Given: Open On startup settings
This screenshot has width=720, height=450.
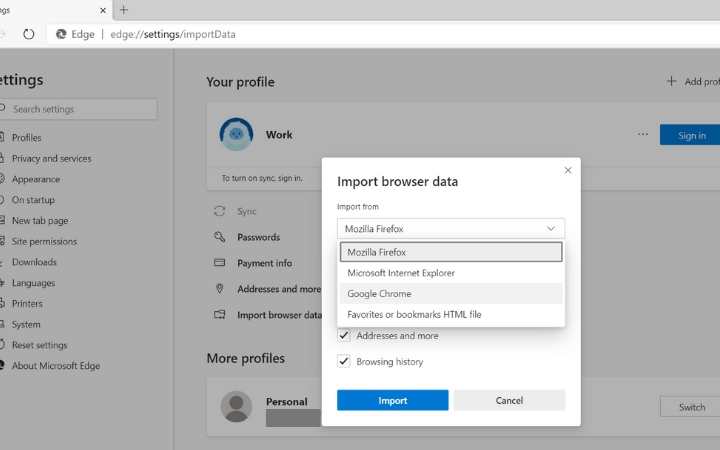Looking at the screenshot, I should (33, 200).
